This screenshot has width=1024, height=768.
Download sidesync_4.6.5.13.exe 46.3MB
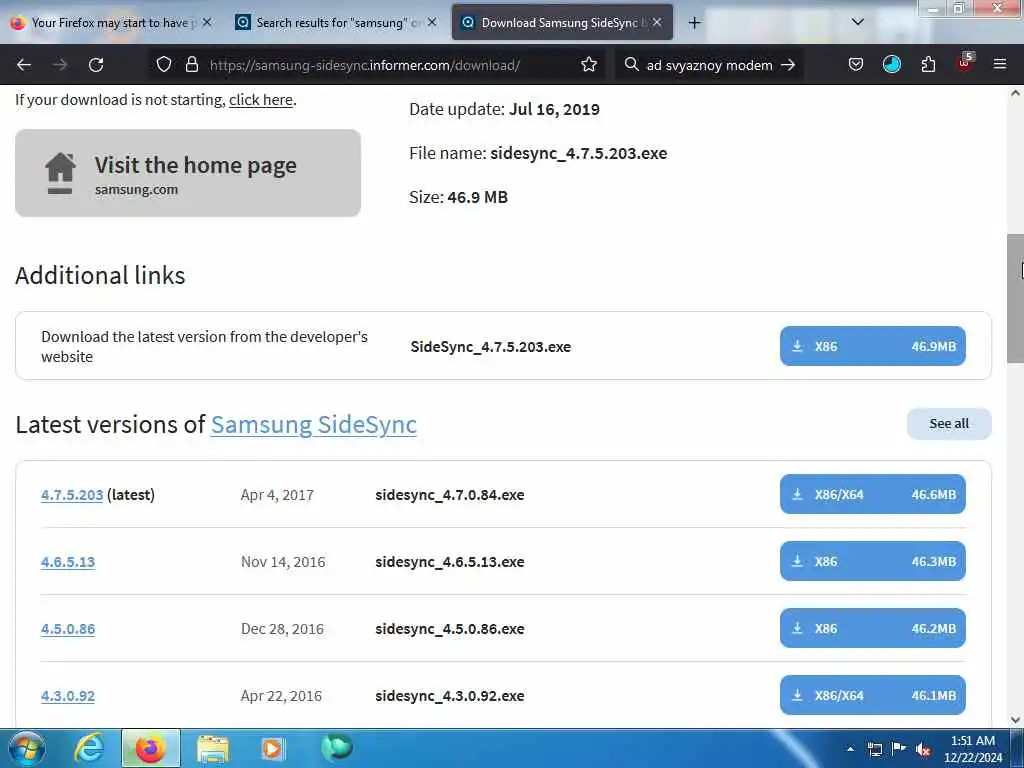pyautogui.click(x=872, y=561)
